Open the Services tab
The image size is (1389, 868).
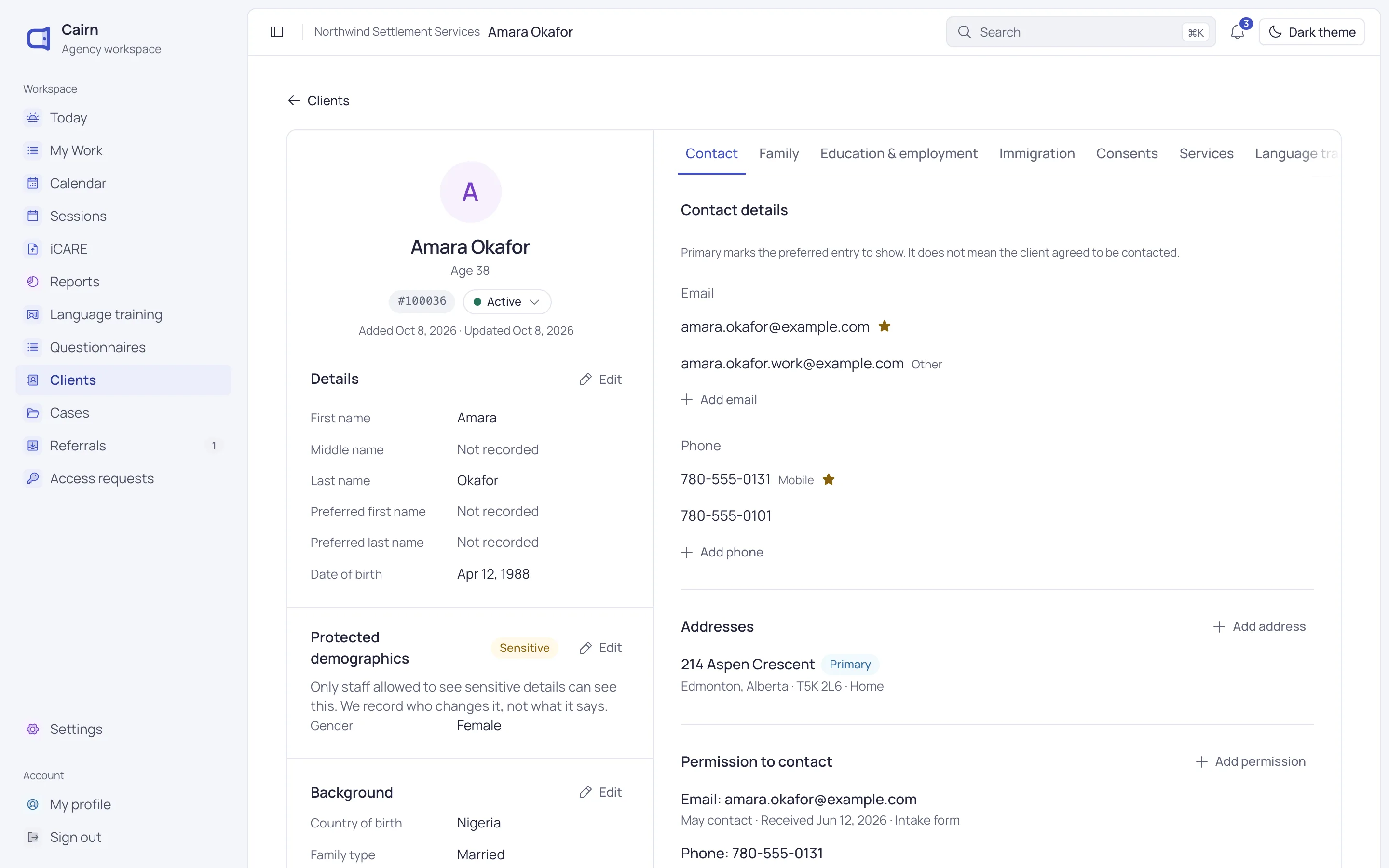1206,153
